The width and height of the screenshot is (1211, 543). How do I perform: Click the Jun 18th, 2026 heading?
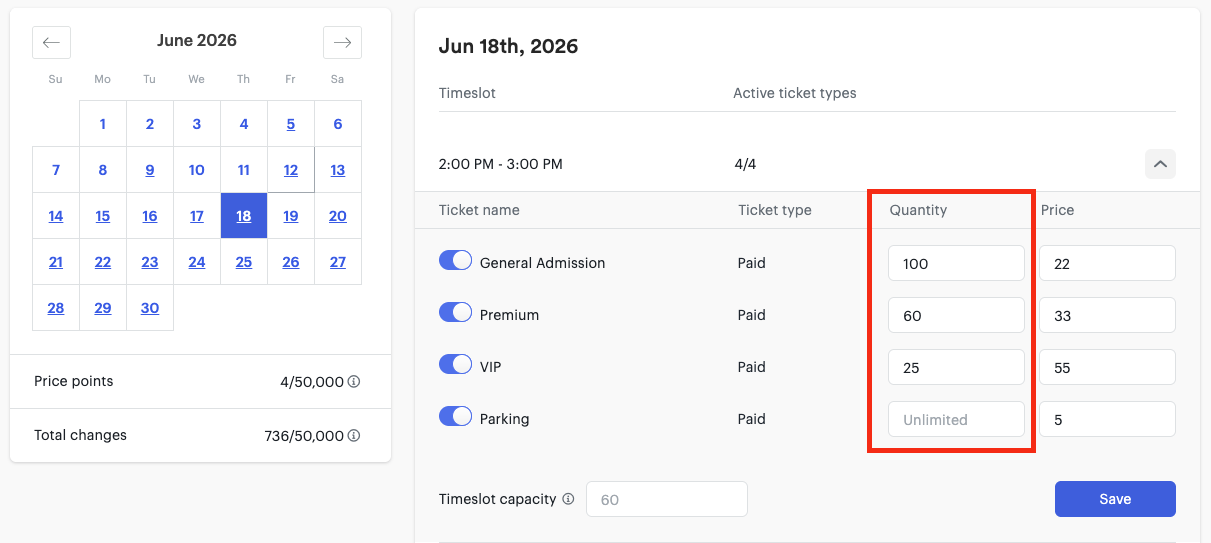pyautogui.click(x=508, y=46)
